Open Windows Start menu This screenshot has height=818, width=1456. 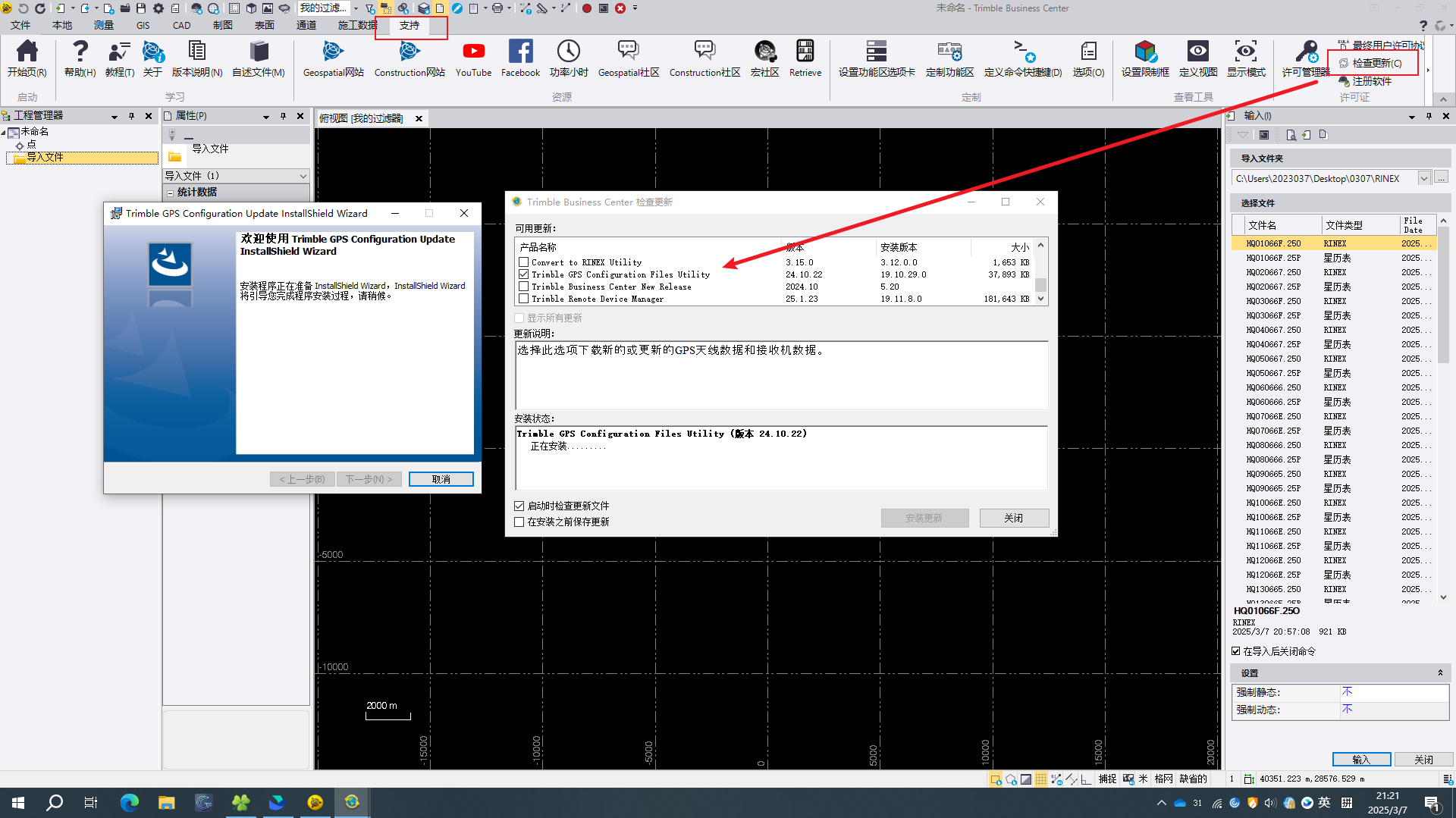(18, 802)
